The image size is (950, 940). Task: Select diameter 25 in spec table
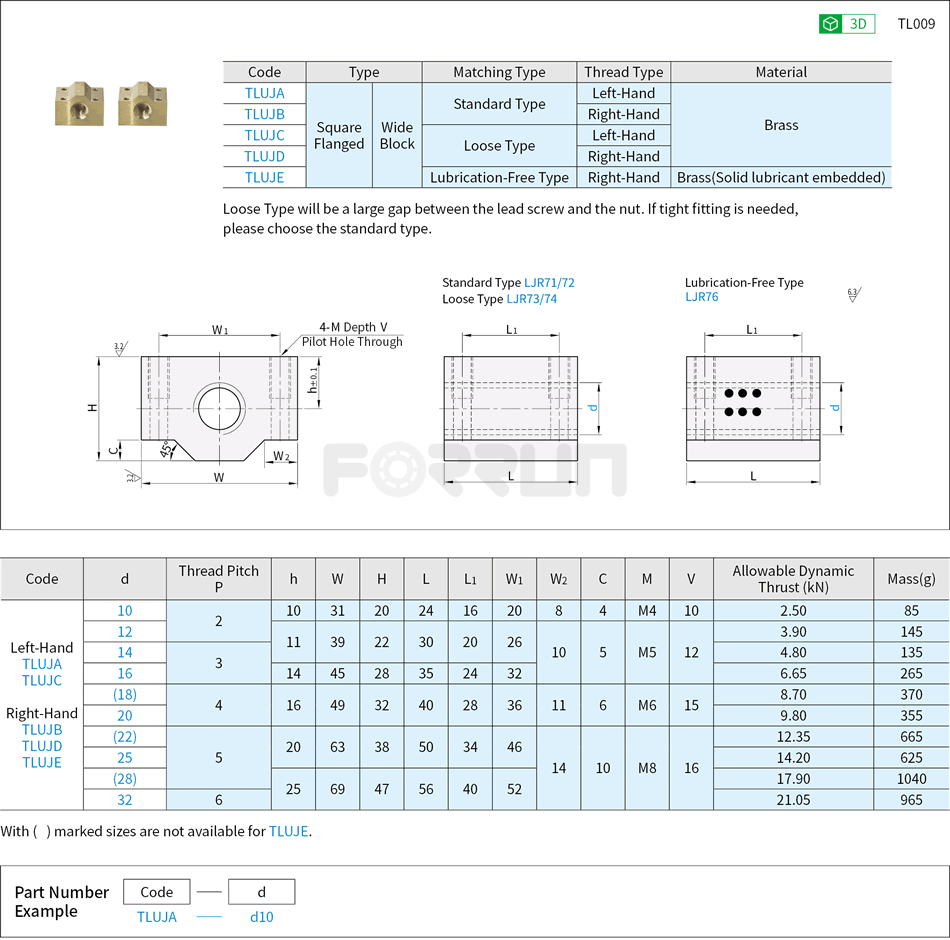tap(125, 758)
